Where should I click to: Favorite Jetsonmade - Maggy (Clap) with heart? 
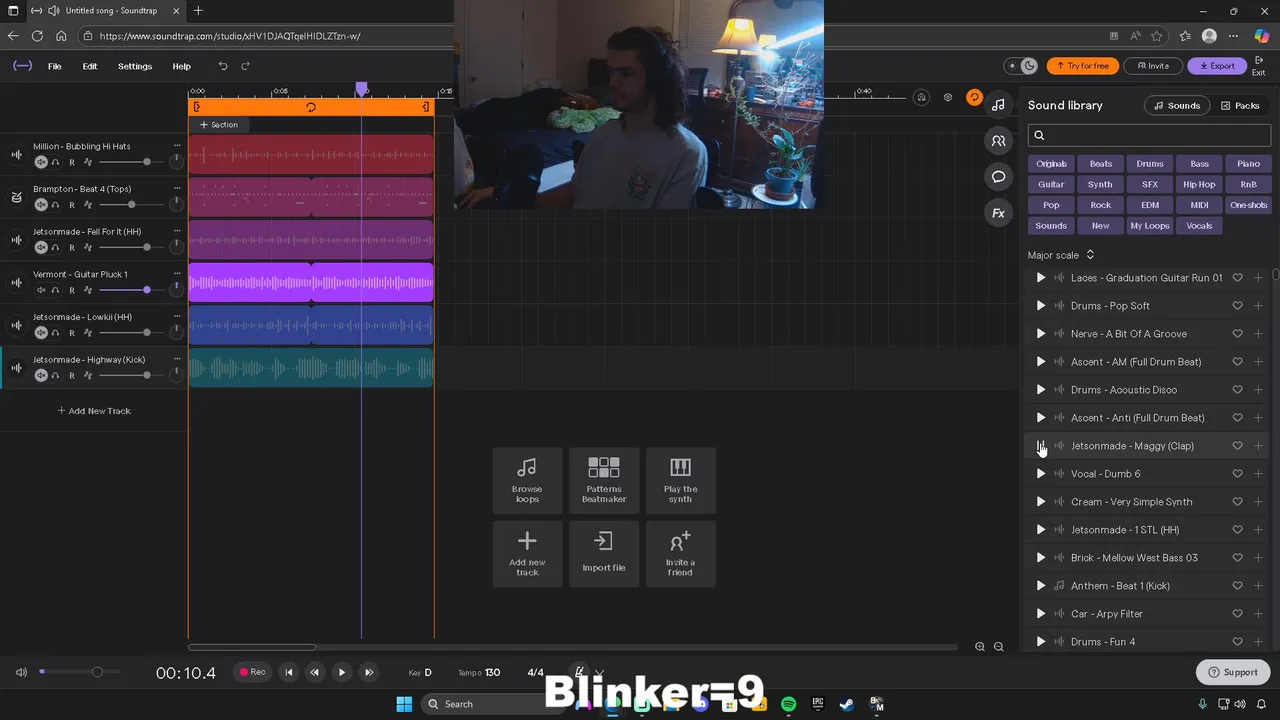coord(1237,446)
